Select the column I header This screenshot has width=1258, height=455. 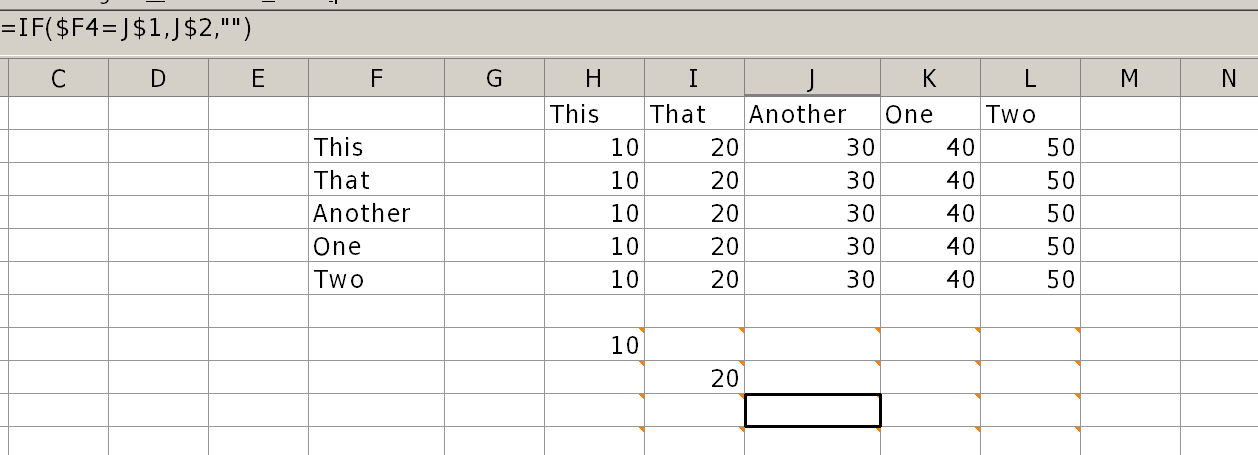point(694,79)
